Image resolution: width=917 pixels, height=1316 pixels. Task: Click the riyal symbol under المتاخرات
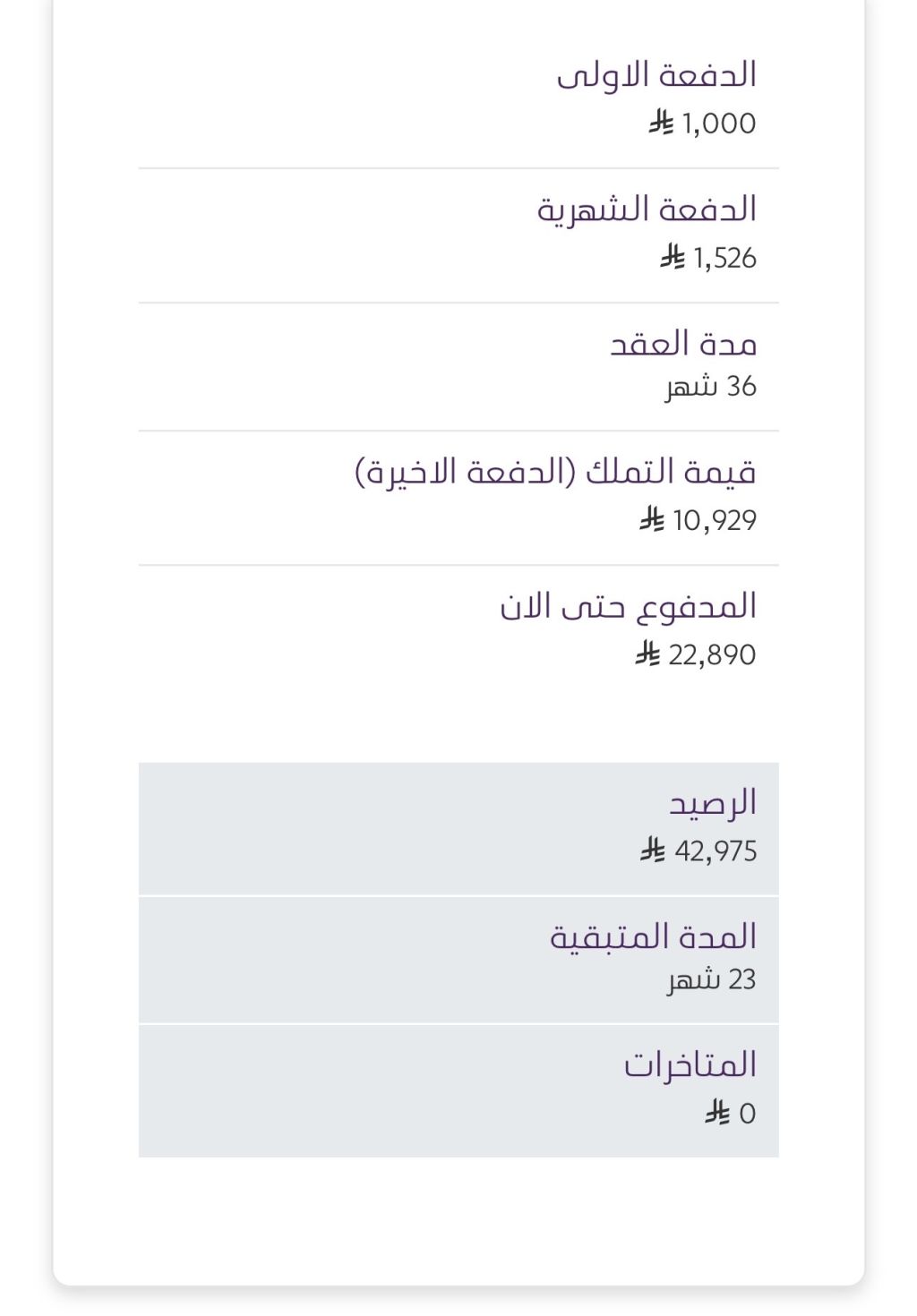click(717, 1113)
